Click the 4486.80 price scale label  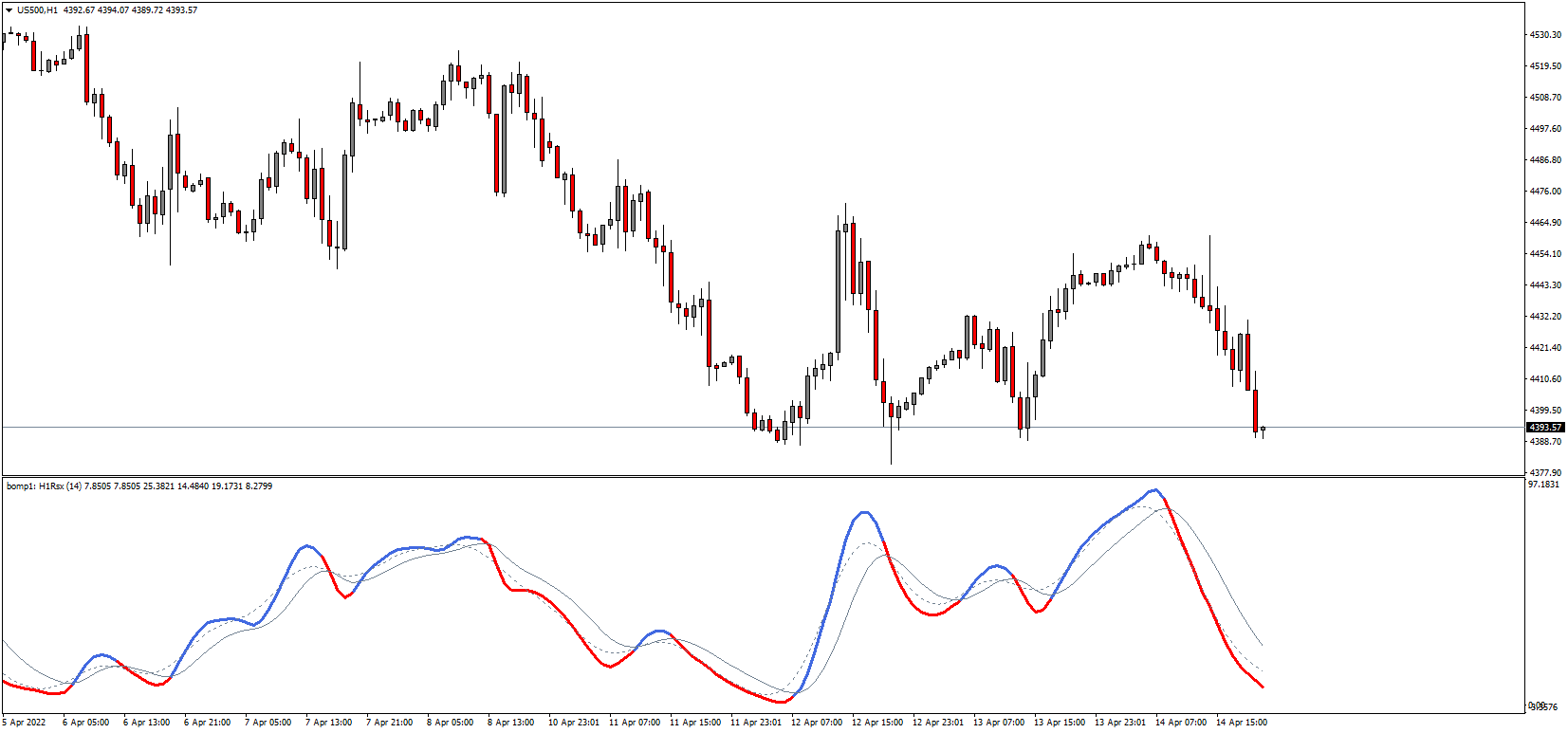1545,160
